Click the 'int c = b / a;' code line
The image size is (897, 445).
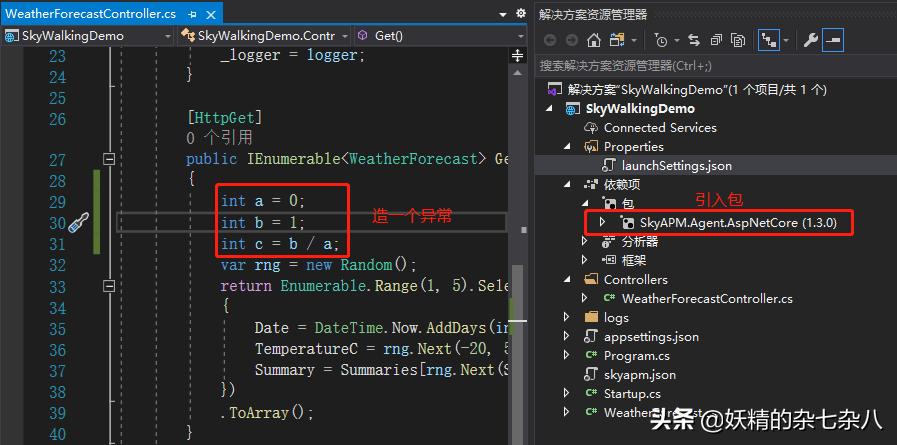tap(280, 244)
